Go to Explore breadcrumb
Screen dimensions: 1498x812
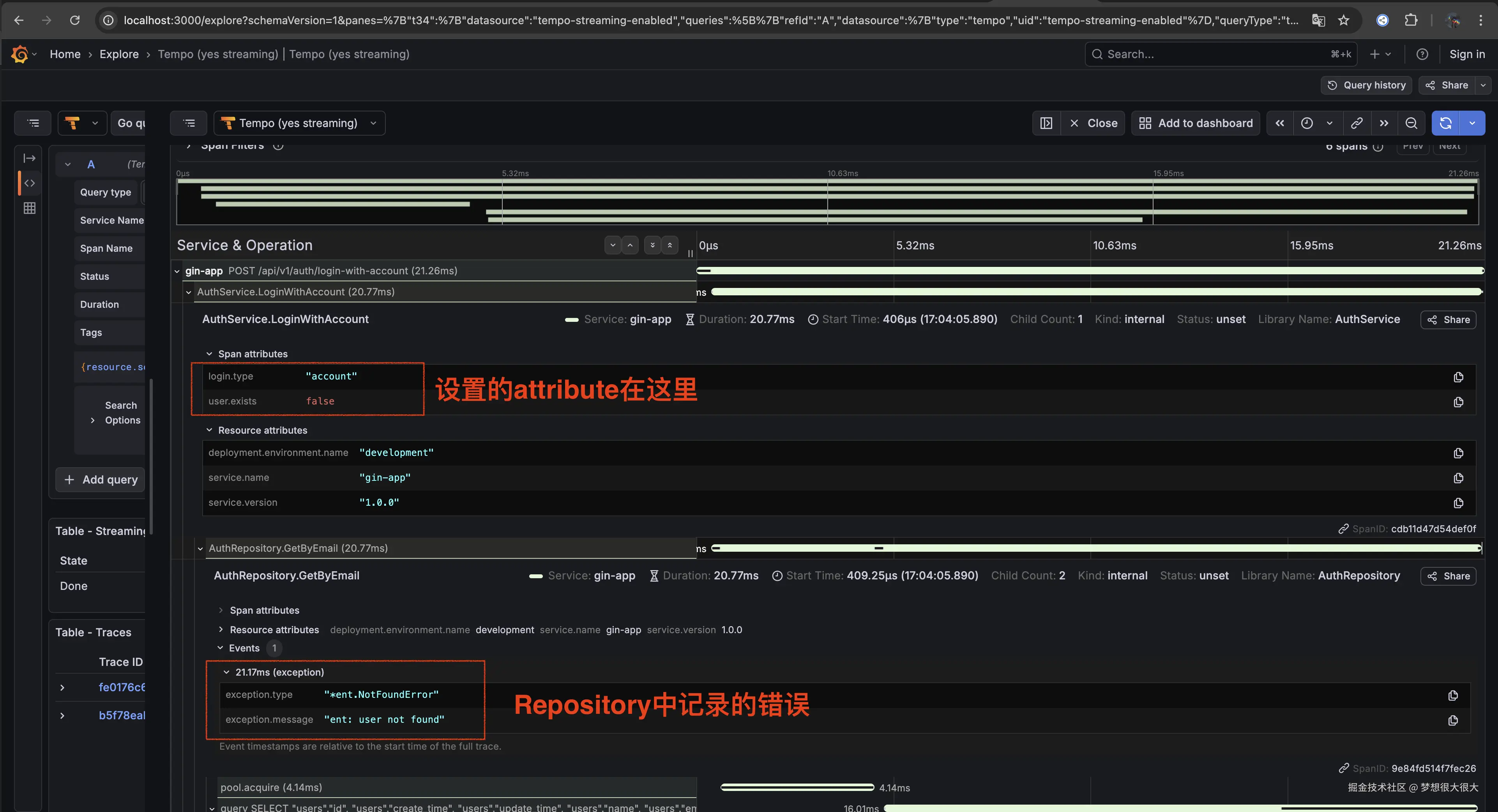tap(119, 54)
